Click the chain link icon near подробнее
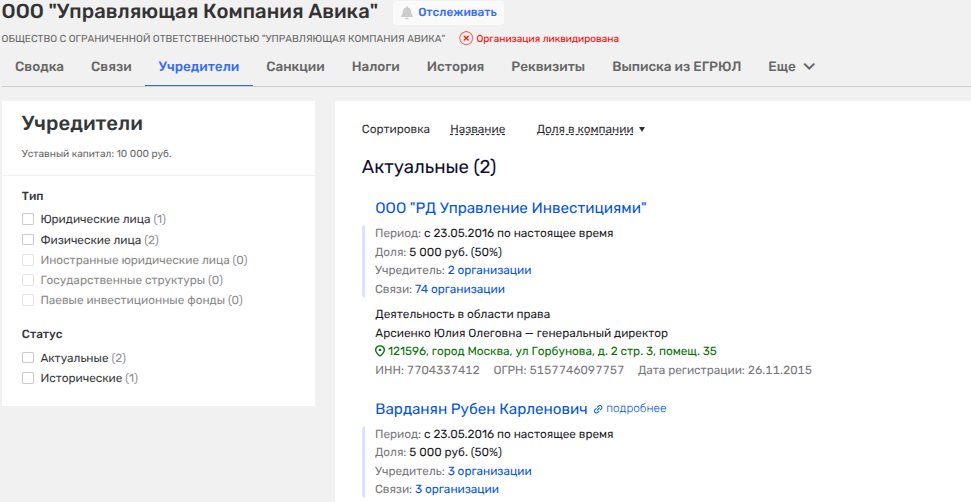The width and height of the screenshot is (971, 502). (598, 409)
